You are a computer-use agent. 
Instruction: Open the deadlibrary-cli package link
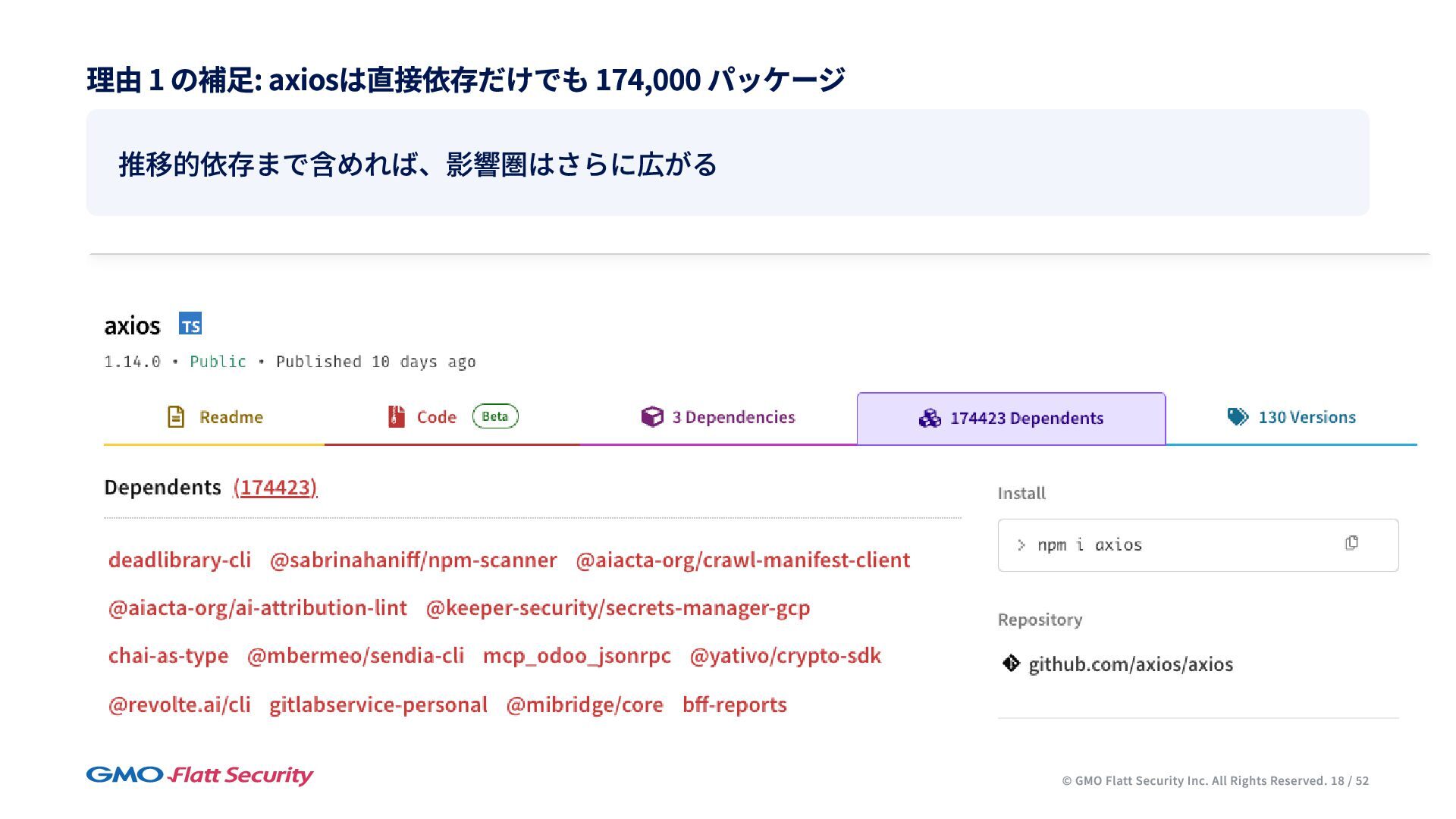point(180,560)
